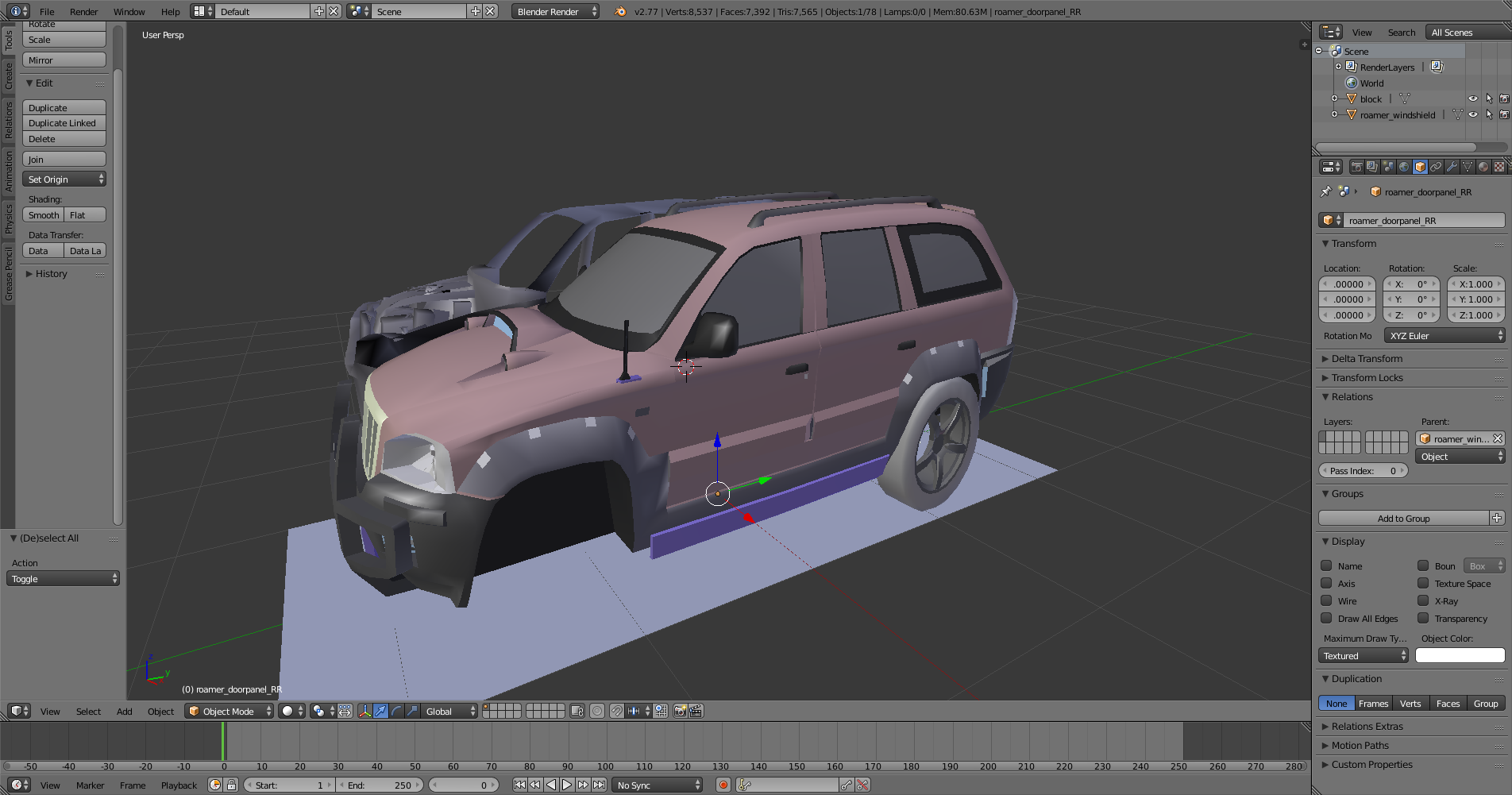Select Faces duplication type

[x=1448, y=703]
